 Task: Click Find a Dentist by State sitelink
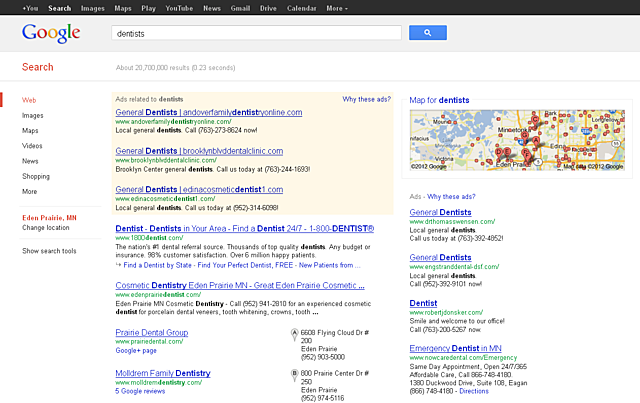pyautogui.click(x=158, y=265)
